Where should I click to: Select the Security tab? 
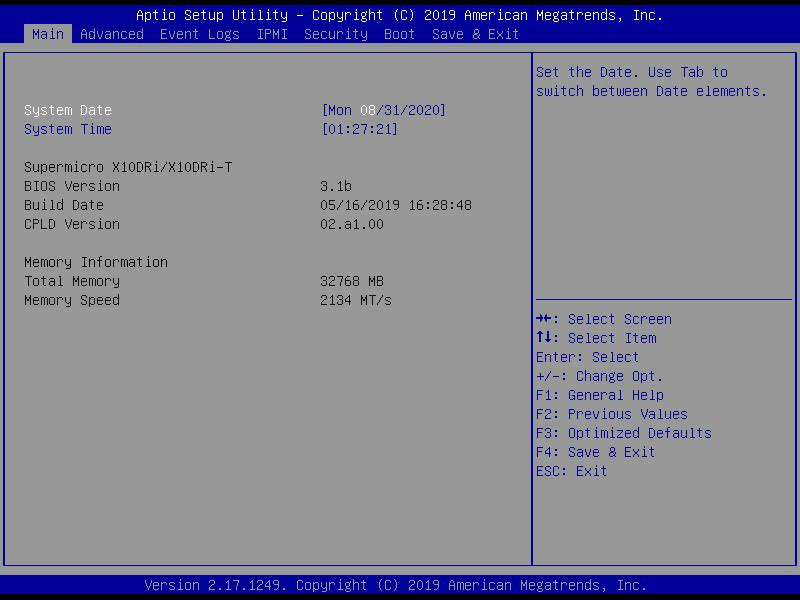point(336,34)
